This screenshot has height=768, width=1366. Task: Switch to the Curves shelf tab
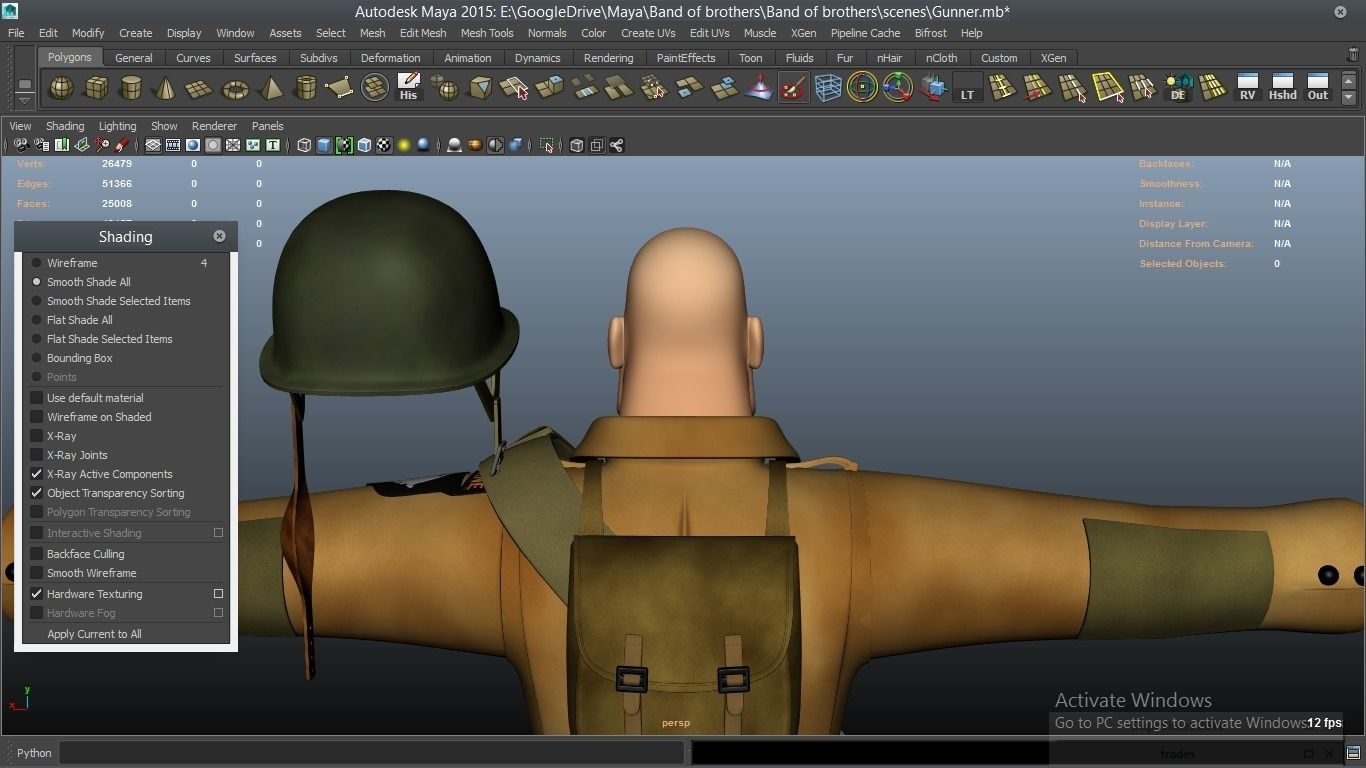193,58
